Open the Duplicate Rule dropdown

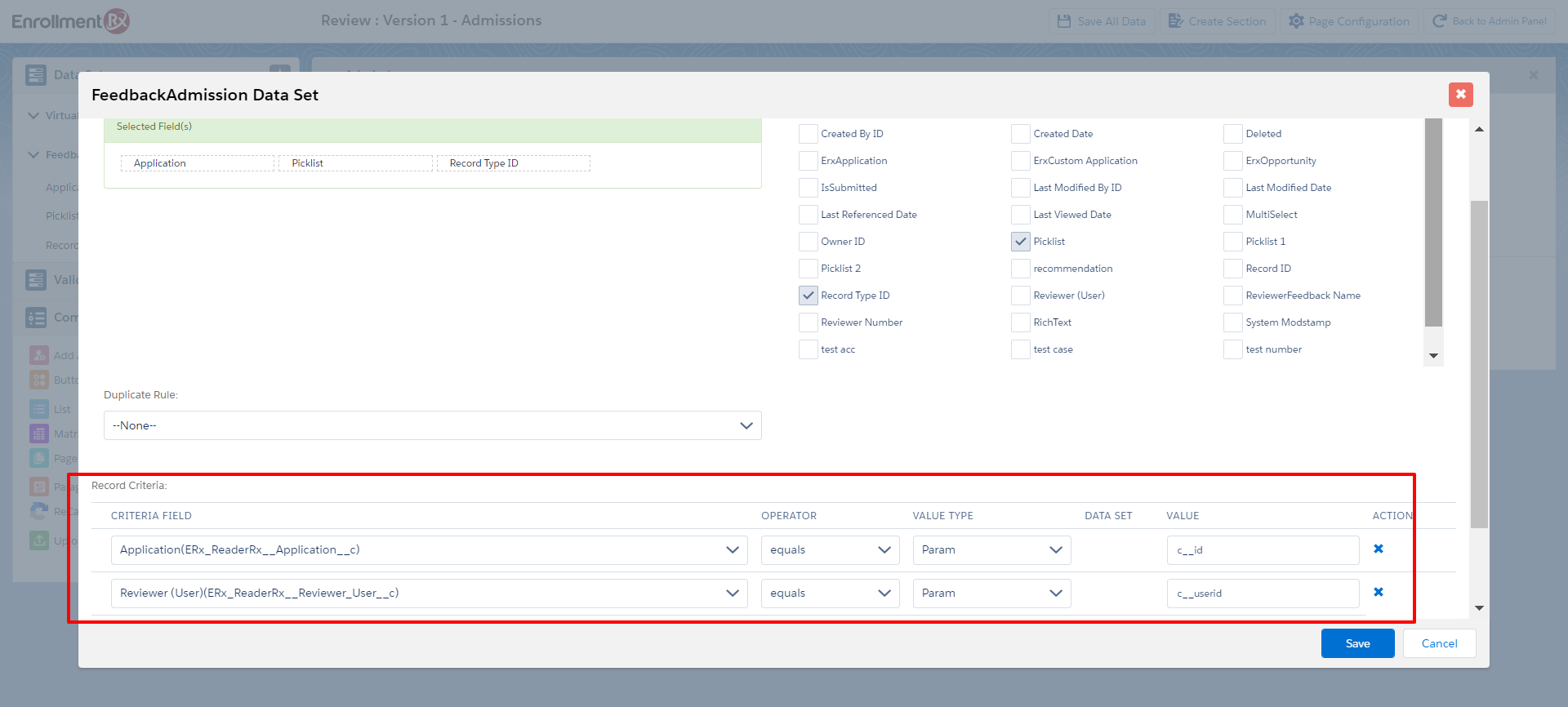432,425
